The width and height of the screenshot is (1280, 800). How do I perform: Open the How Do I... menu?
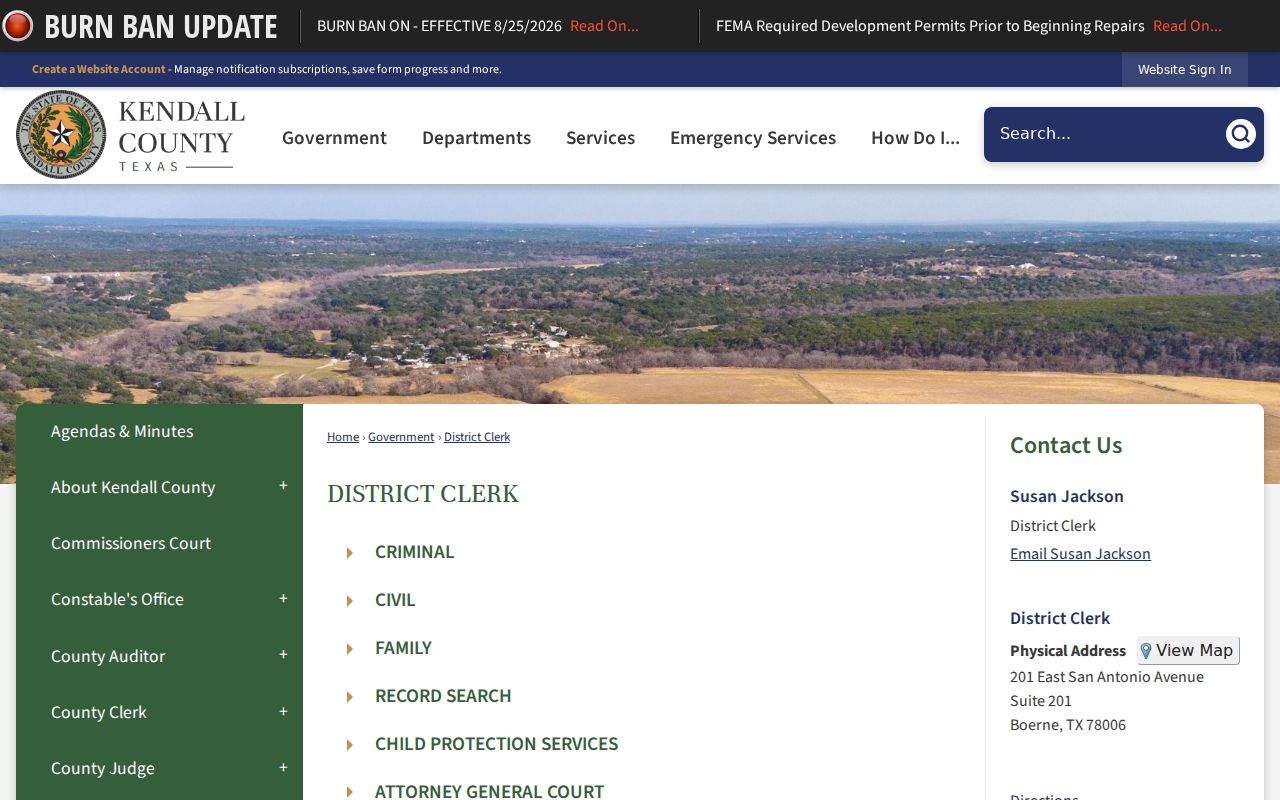915,138
